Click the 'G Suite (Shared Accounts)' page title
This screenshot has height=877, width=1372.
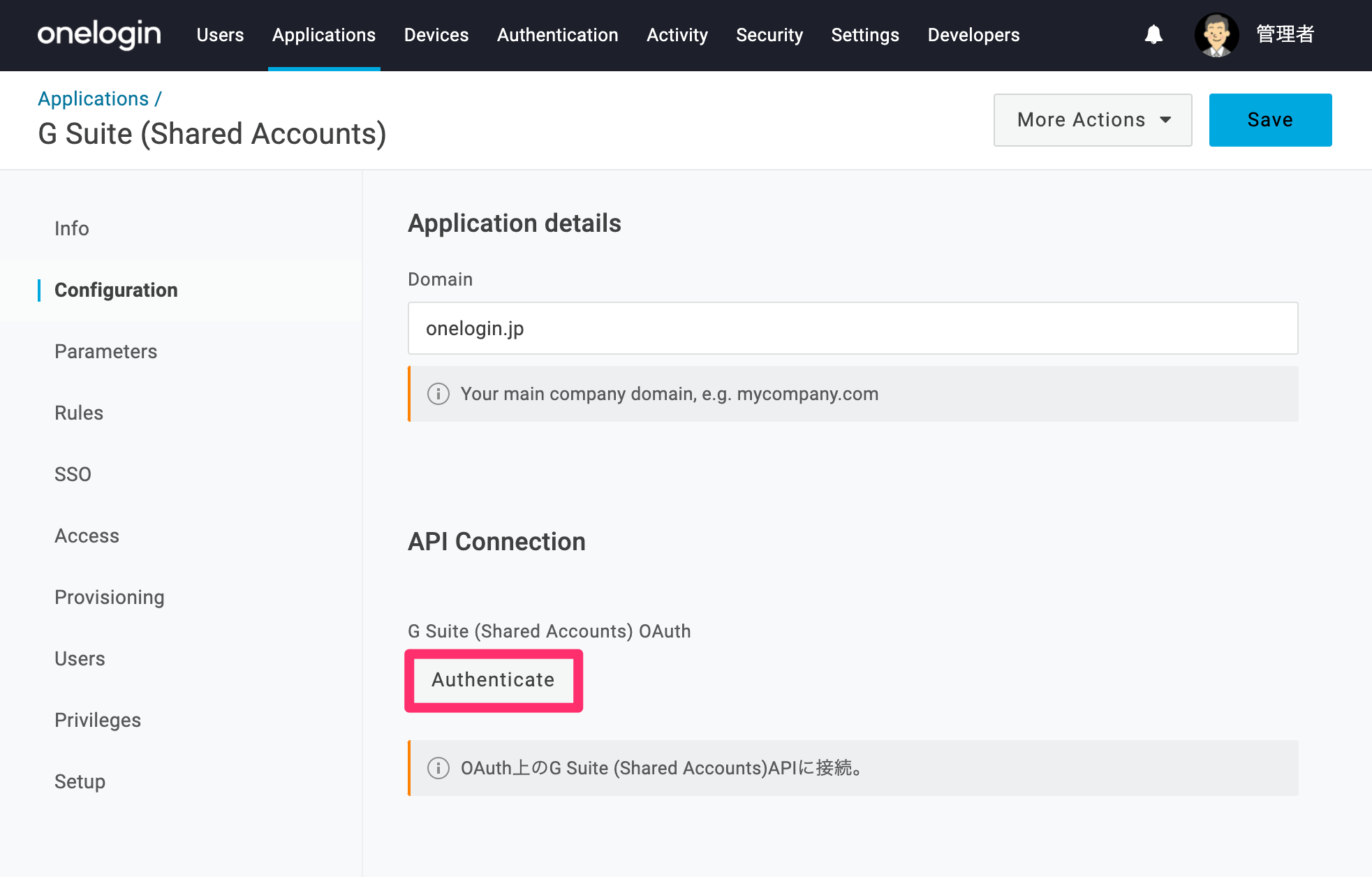[212, 134]
